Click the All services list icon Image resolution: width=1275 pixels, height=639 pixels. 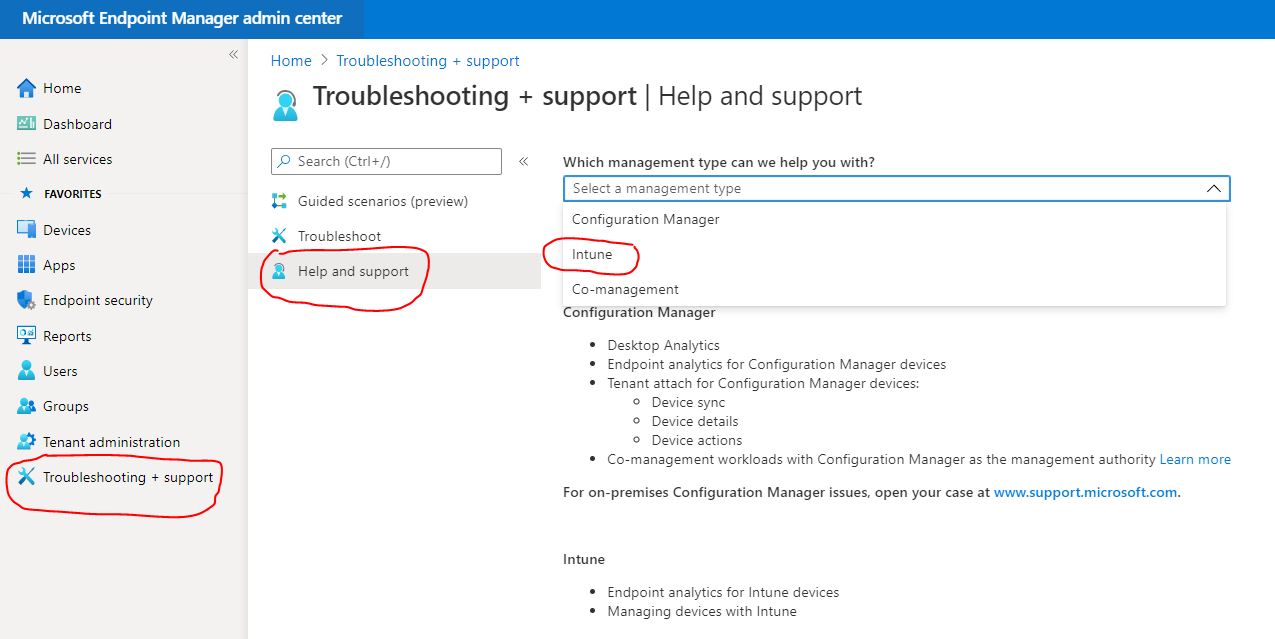click(x=27, y=159)
